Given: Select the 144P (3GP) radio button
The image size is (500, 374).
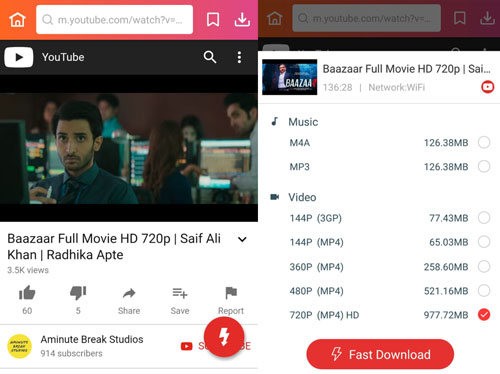Looking at the screenshot, I should [484, 218].
